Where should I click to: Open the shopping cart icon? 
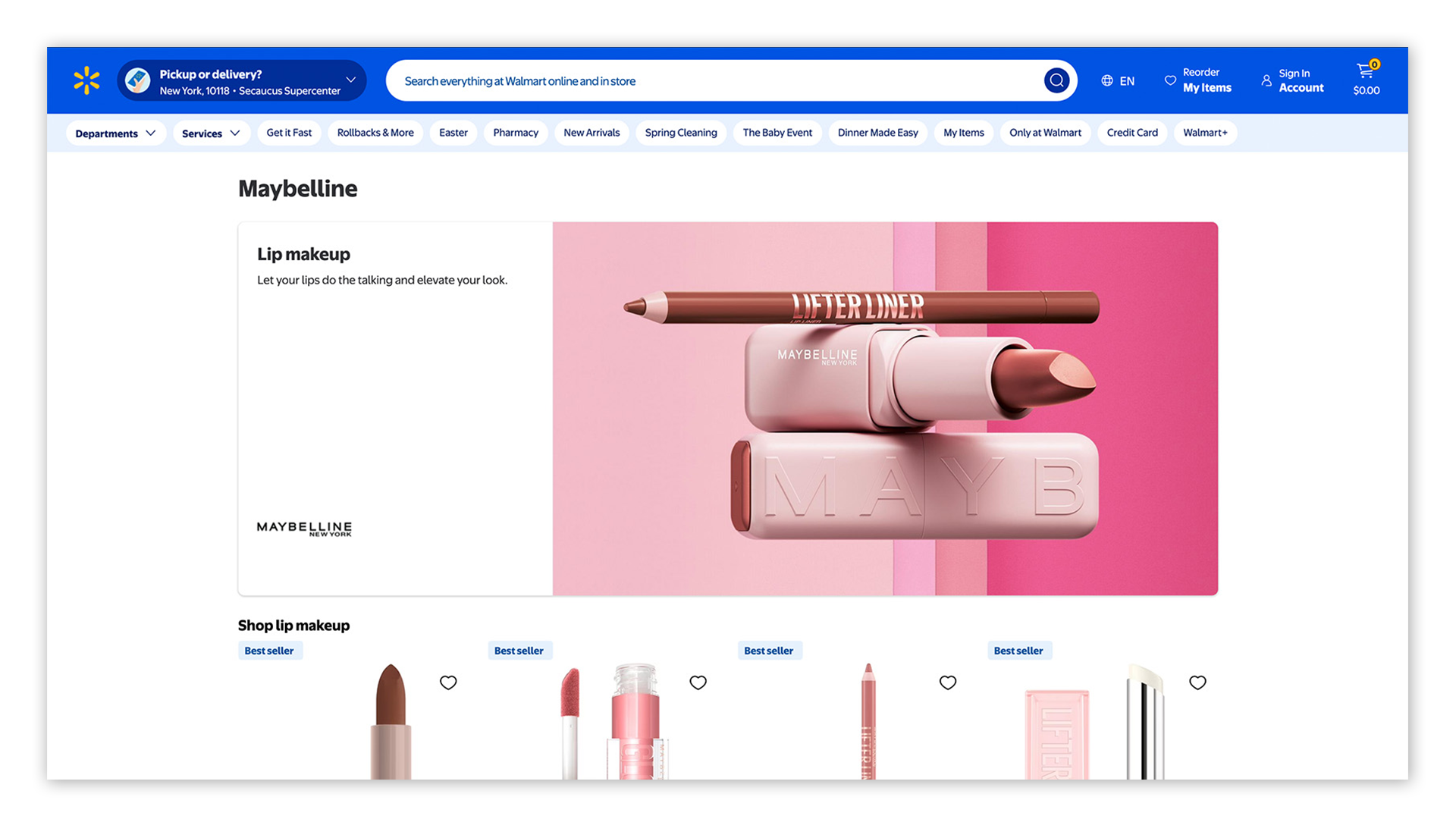point(1366,71)
